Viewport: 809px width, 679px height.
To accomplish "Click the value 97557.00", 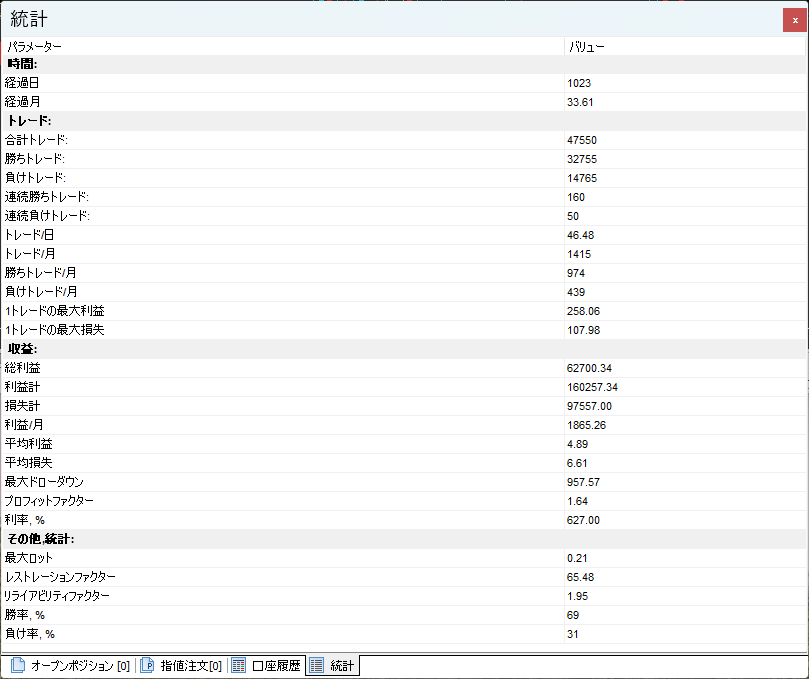I will click(589, 407).
